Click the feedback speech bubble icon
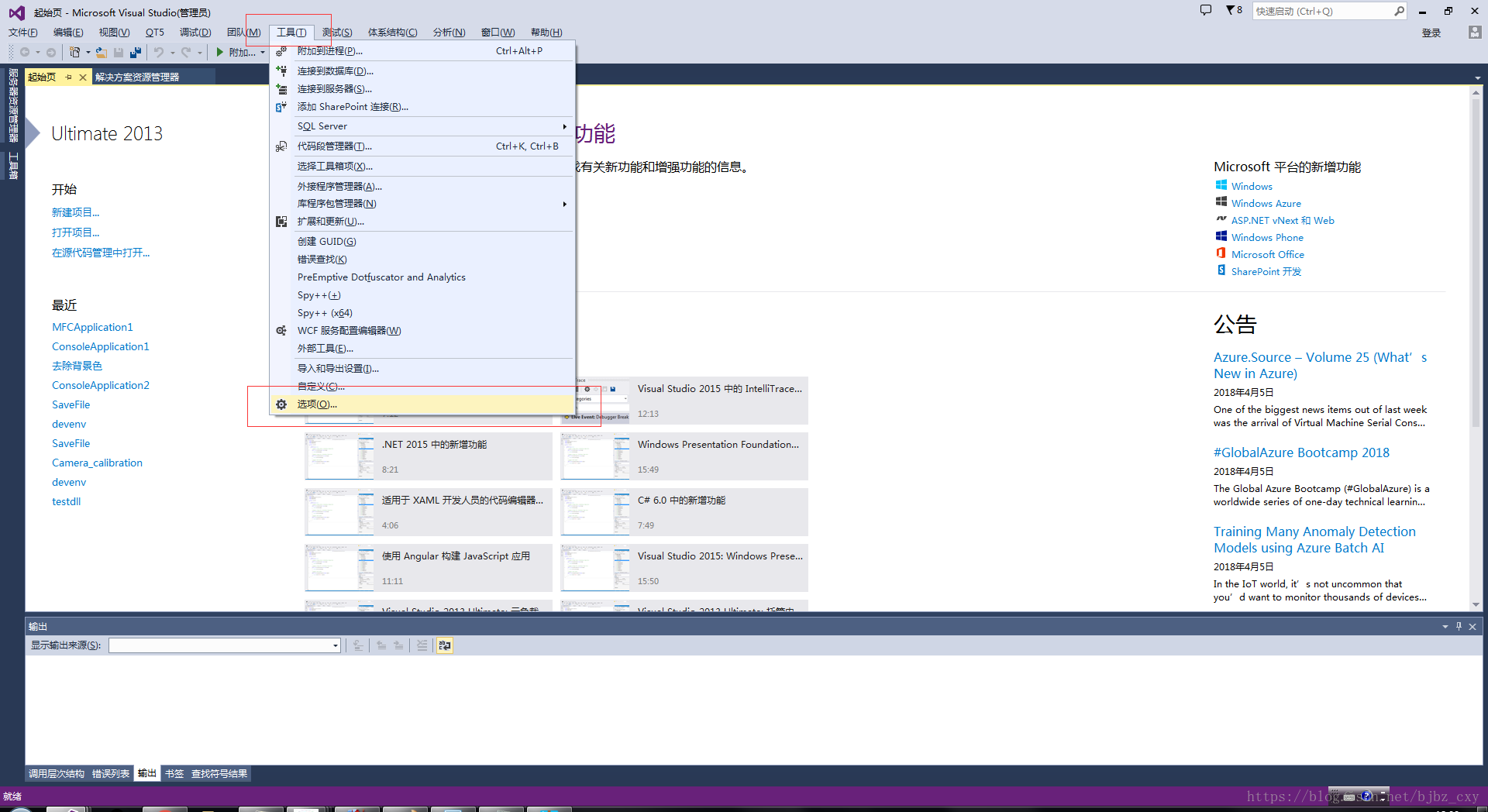 [x=1206, y=10]
